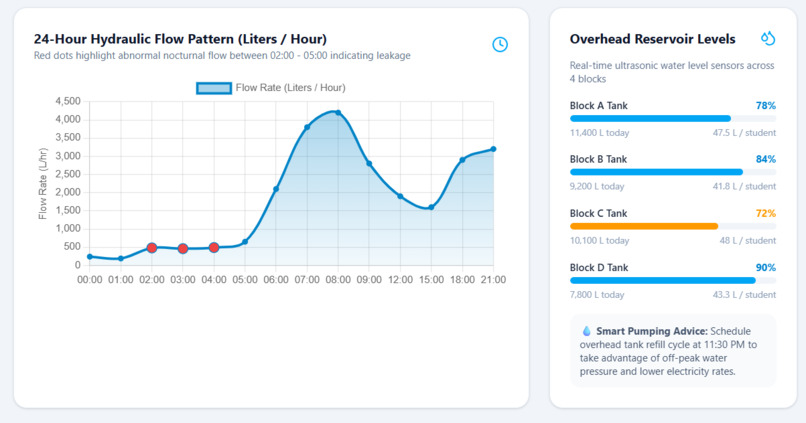This screenshot has height=423, width=806.
Task: Click the Block D Tank progress bar
Action: coord(672,281)
